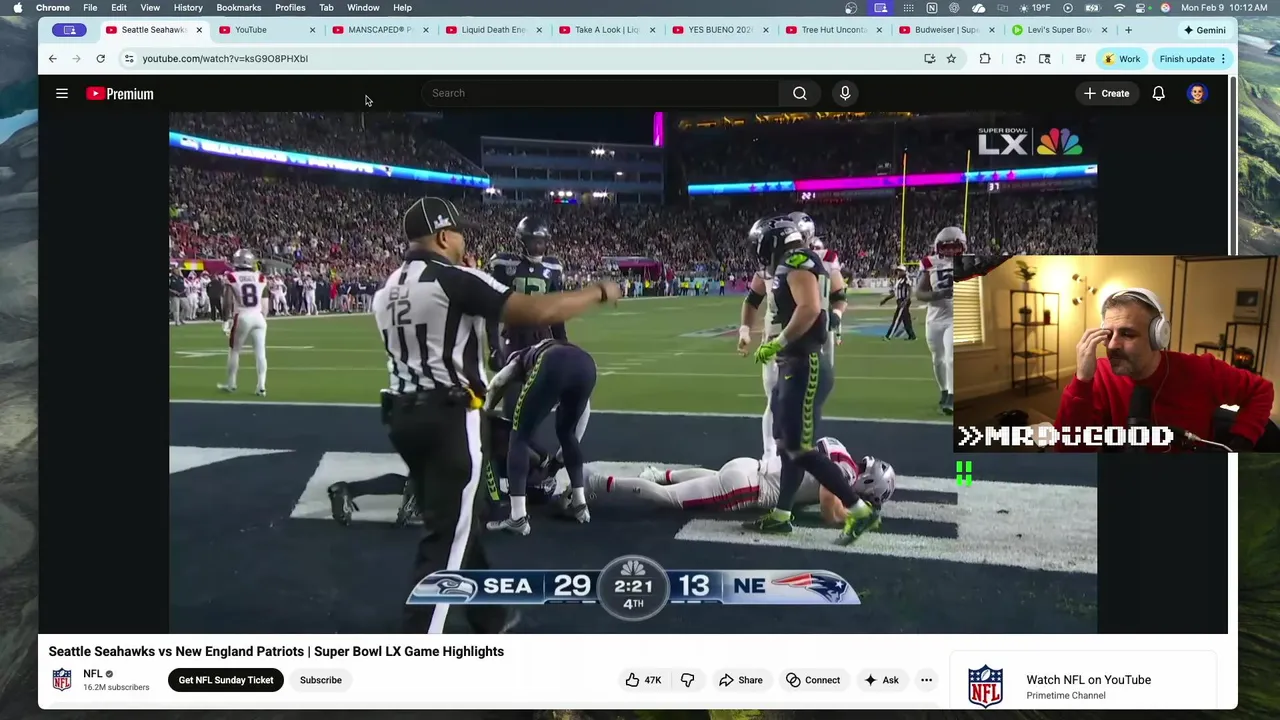Open the Work profile chip

(1121, 59)
